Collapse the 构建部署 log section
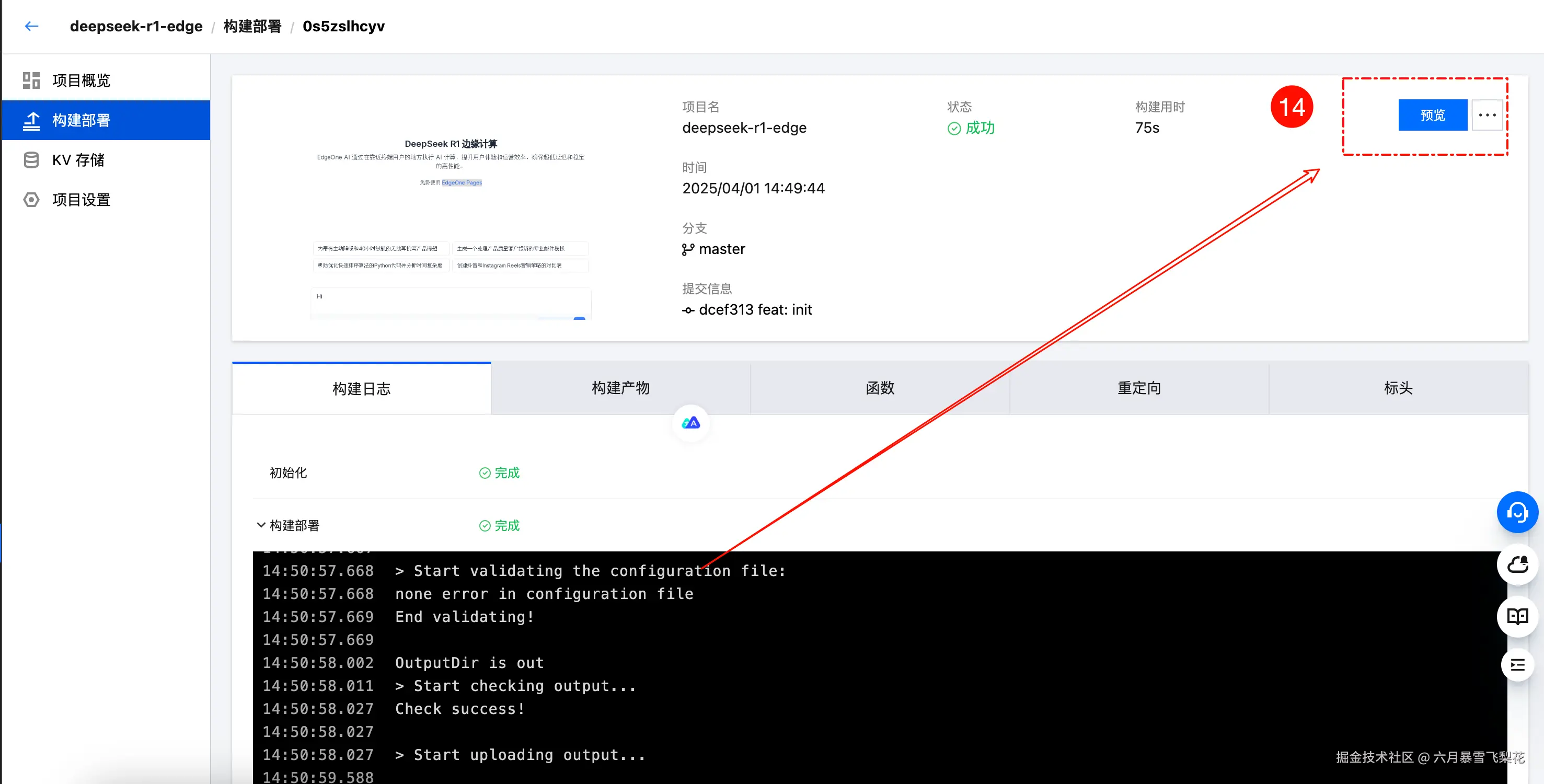Viewport: 1544px width, 784px height. [x=261, y=525]
